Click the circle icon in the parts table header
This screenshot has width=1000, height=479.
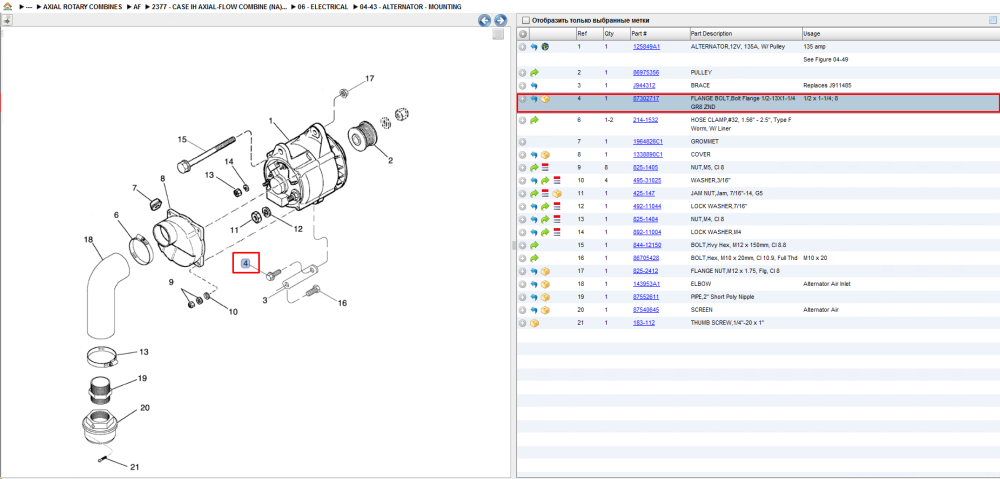coord(522,34)
